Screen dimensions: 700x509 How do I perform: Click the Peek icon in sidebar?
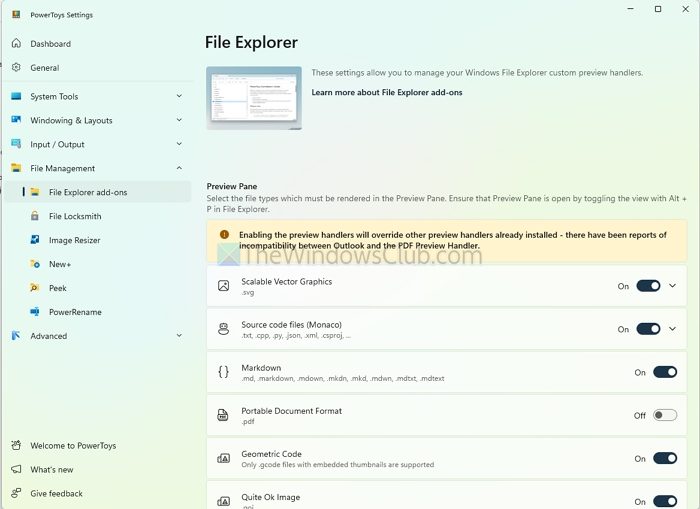[x=35, y=288]
